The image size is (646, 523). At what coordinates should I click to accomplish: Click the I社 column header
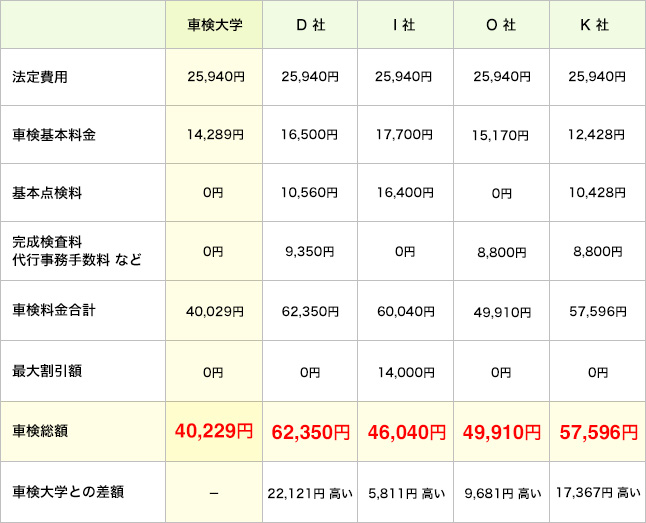(x=404, y=25)
